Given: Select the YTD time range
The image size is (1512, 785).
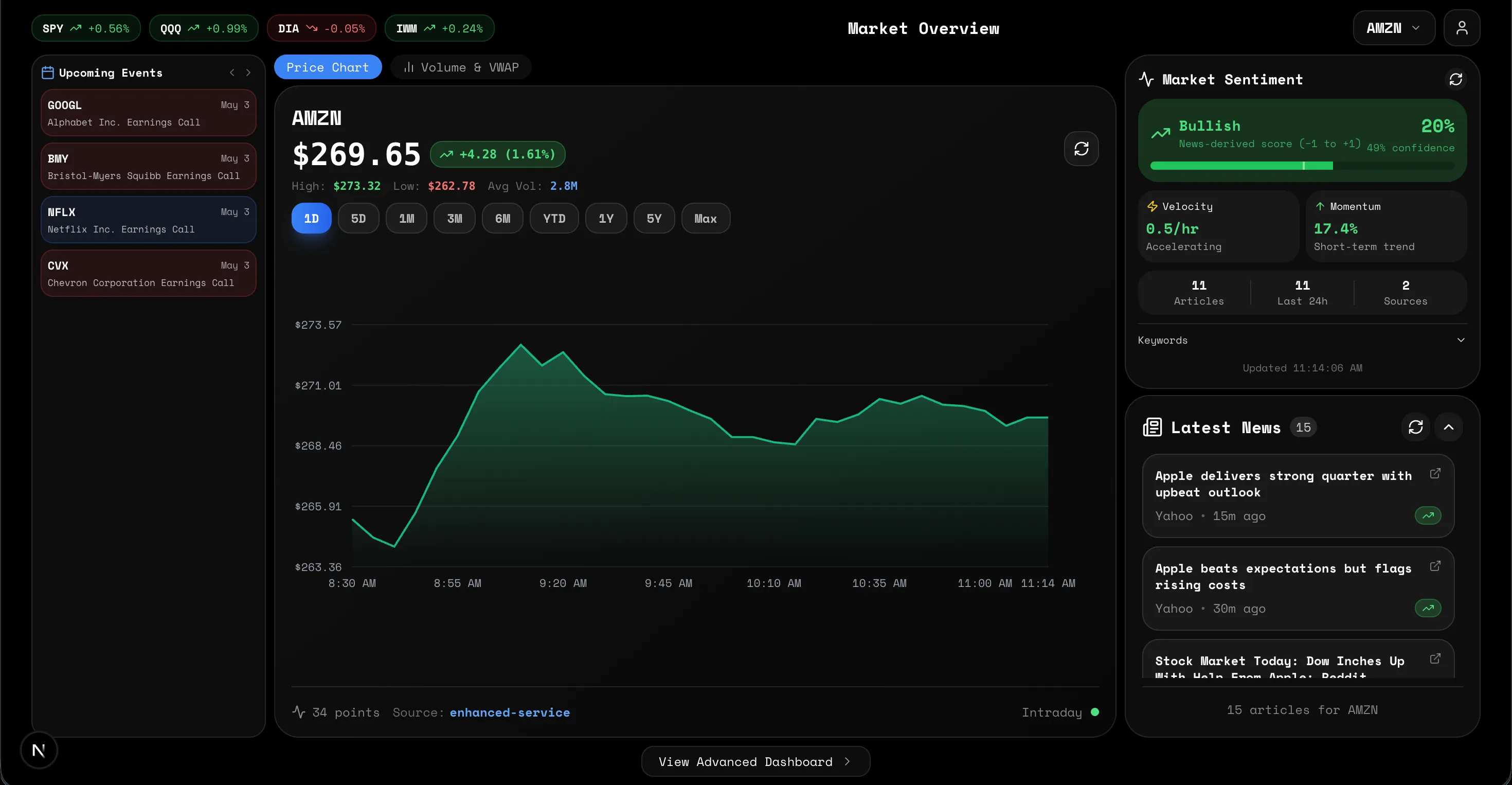Looking at the screenshot, I should coord(554,219).
